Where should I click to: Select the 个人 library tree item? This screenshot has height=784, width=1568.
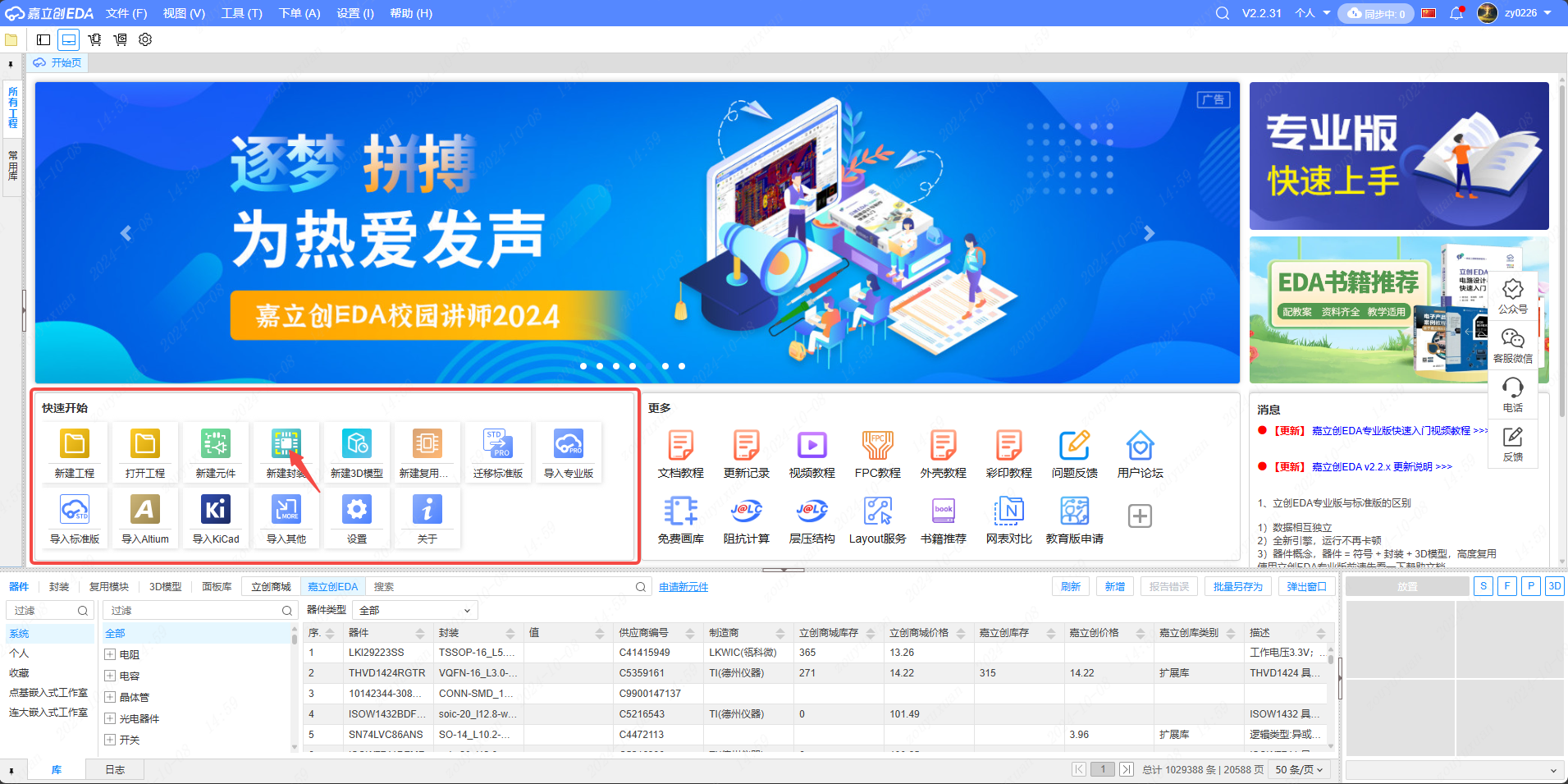click(19, 653)
